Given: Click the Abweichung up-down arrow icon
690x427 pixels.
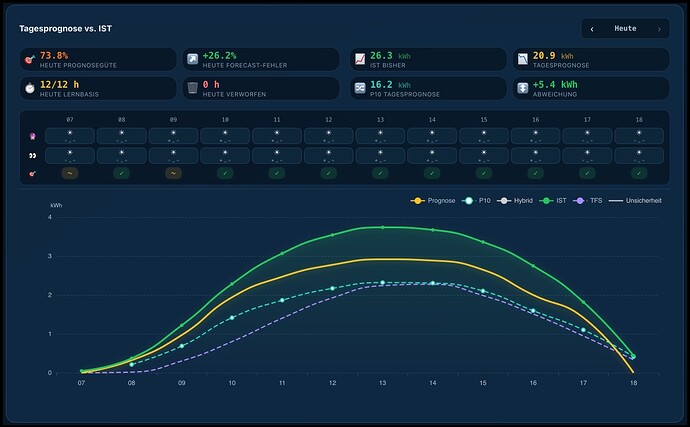Looking at the screenshot, I should pos(523,88).
